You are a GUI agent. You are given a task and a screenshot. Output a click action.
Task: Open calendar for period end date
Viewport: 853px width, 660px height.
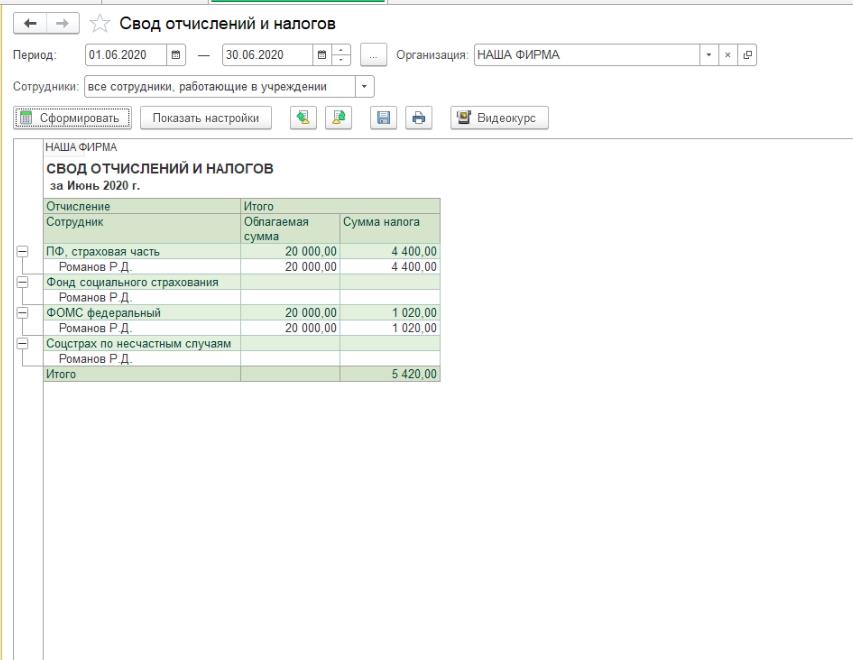(x=325, y=54)
